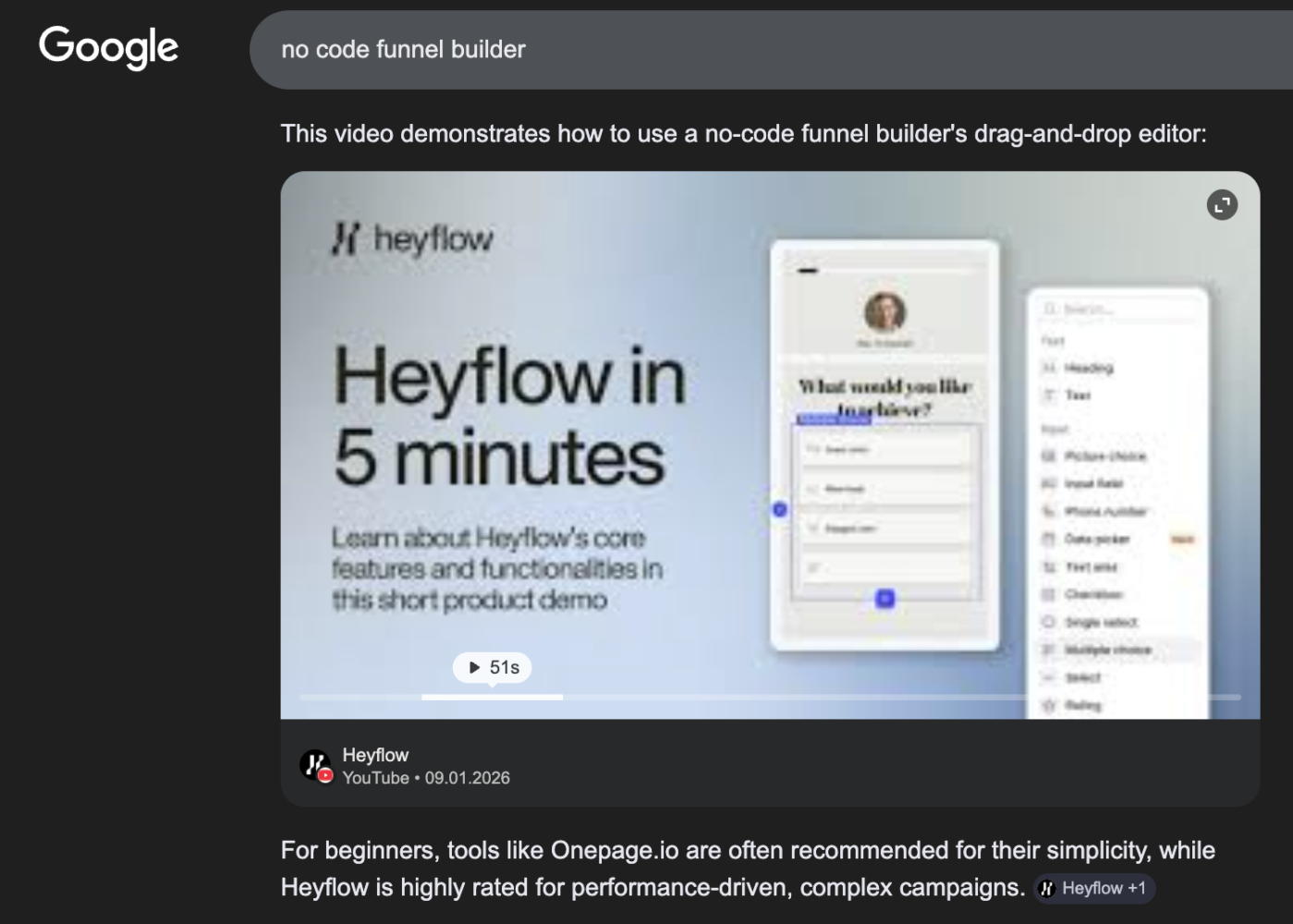Image resolution: width=1293 pixels, height=924 pixels.
Task: Click the 'Heyflow in 5 minutes' video title
Action: tap(508, 417)
